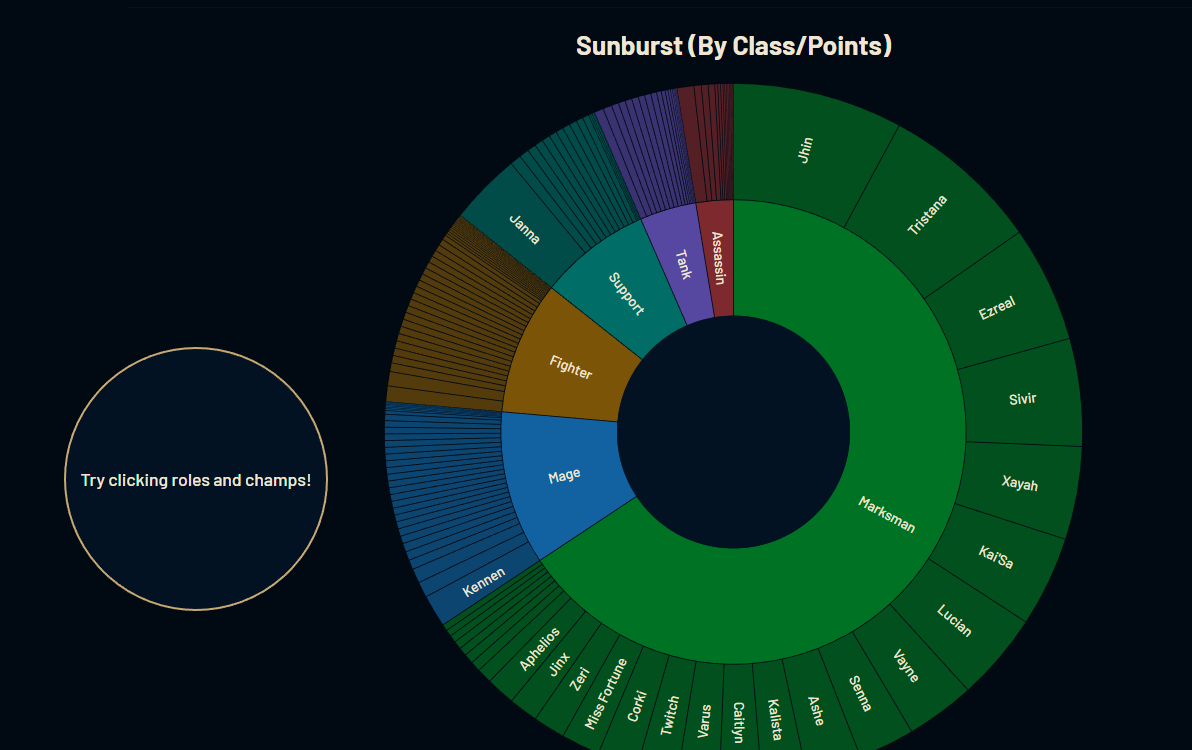Select the Corki champion slice

[x=636, y=705]
